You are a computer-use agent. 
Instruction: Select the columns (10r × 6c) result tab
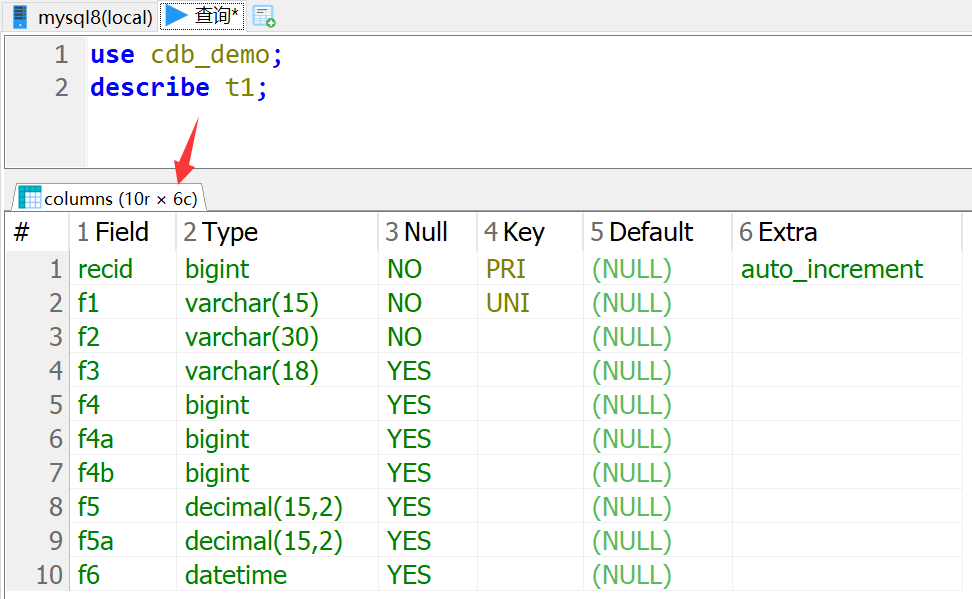coord(120,198)
